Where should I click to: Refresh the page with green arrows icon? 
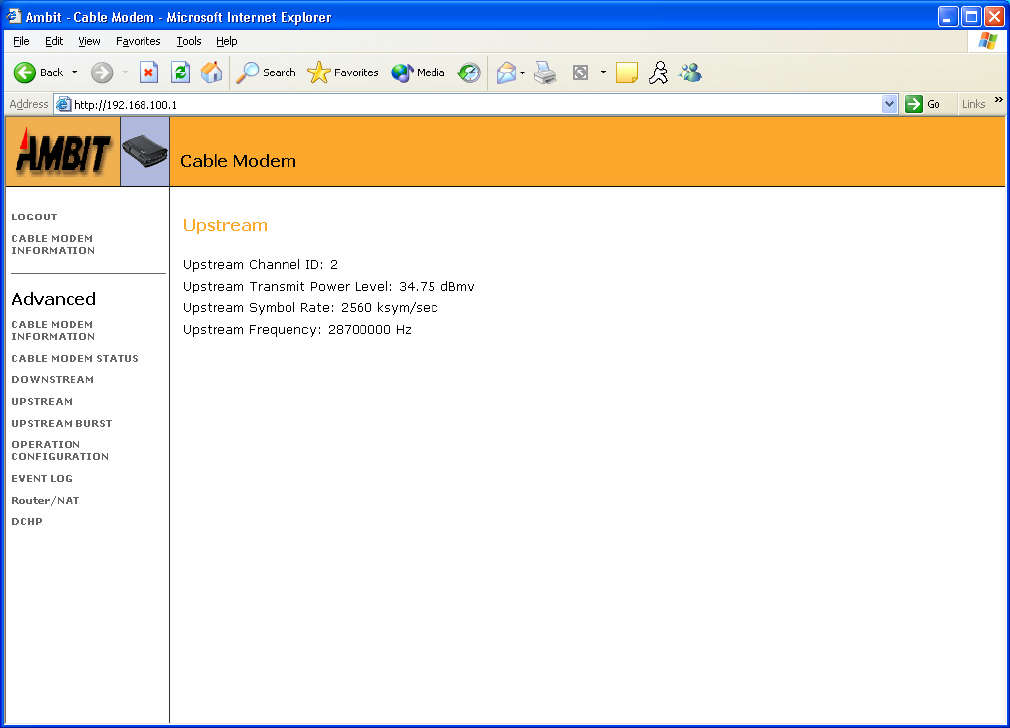point(180,73)
